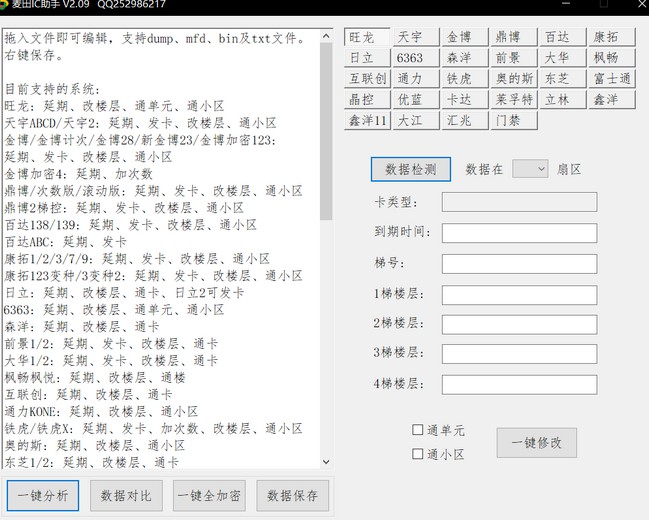Choose the 鼎博 system button
The image size is (649, 520).
click(514, 37)
